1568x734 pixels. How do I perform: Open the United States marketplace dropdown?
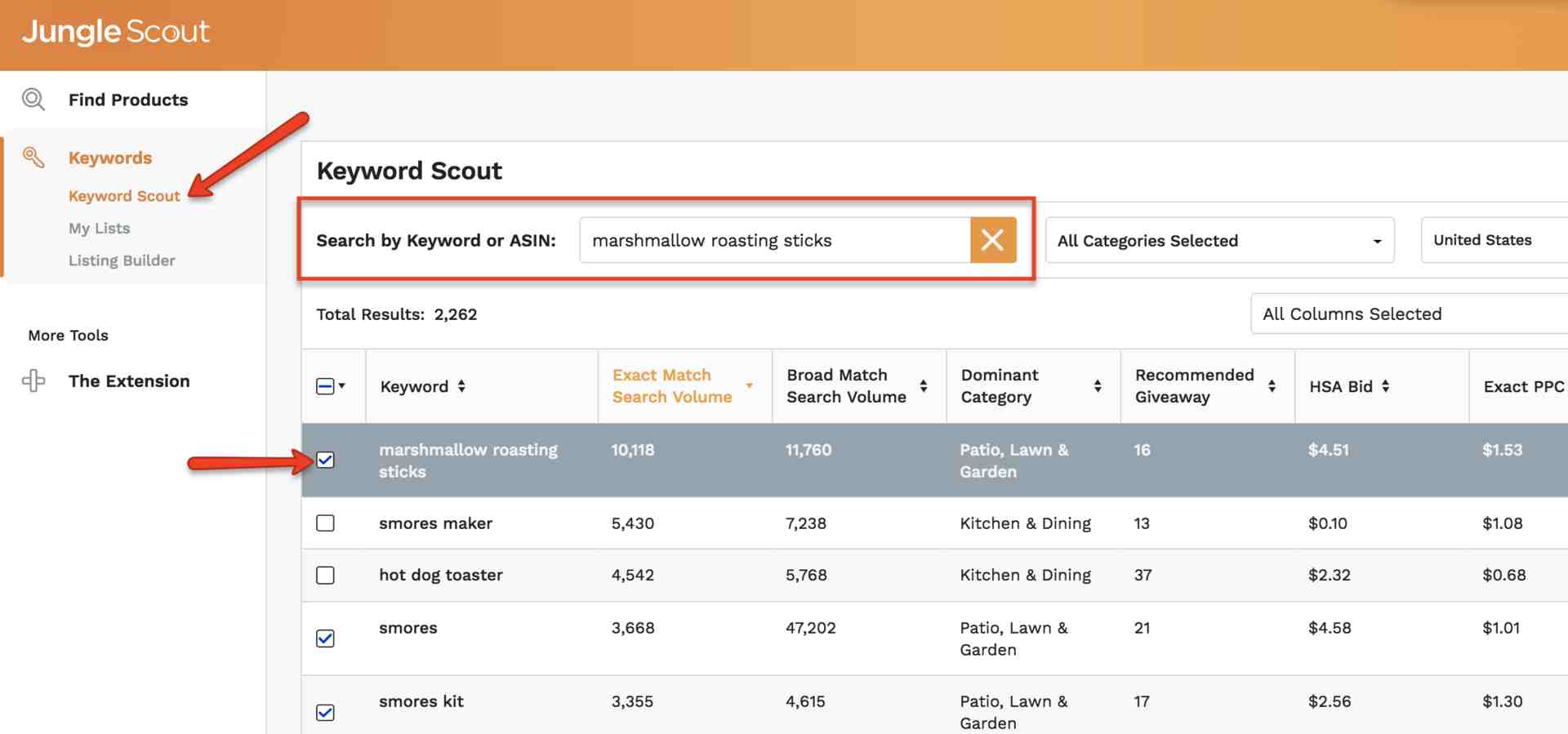coord(1494,240)
